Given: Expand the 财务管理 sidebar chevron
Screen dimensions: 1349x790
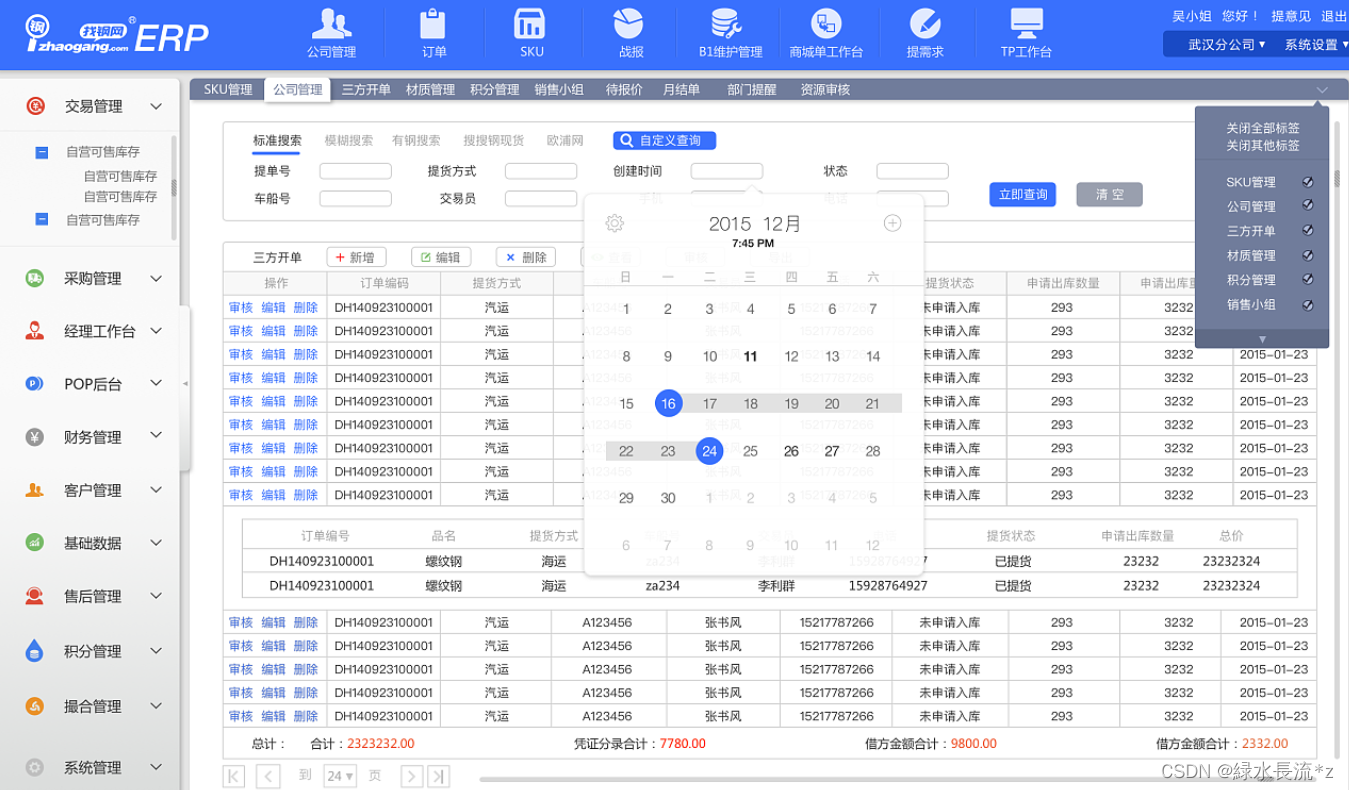Looking at the screenshot, I should point(156,436).
